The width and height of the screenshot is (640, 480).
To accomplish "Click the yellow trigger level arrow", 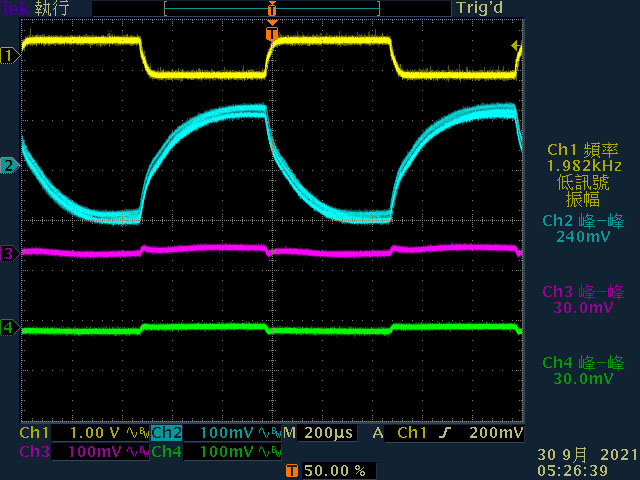I will click(x=516, y=46).
